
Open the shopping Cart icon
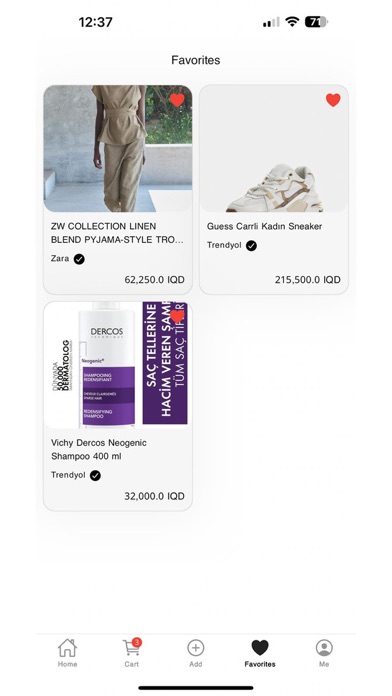click(131, 648)
